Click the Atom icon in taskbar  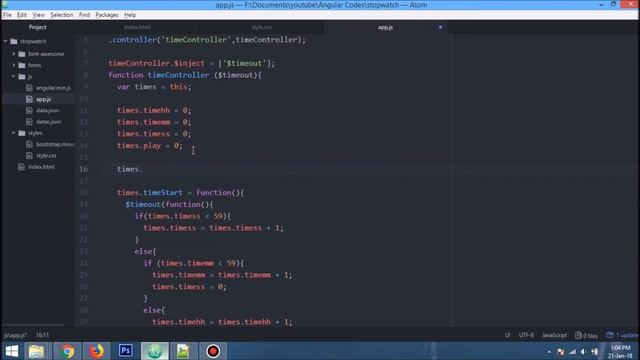pyautogui.click(x=155, y=351)
